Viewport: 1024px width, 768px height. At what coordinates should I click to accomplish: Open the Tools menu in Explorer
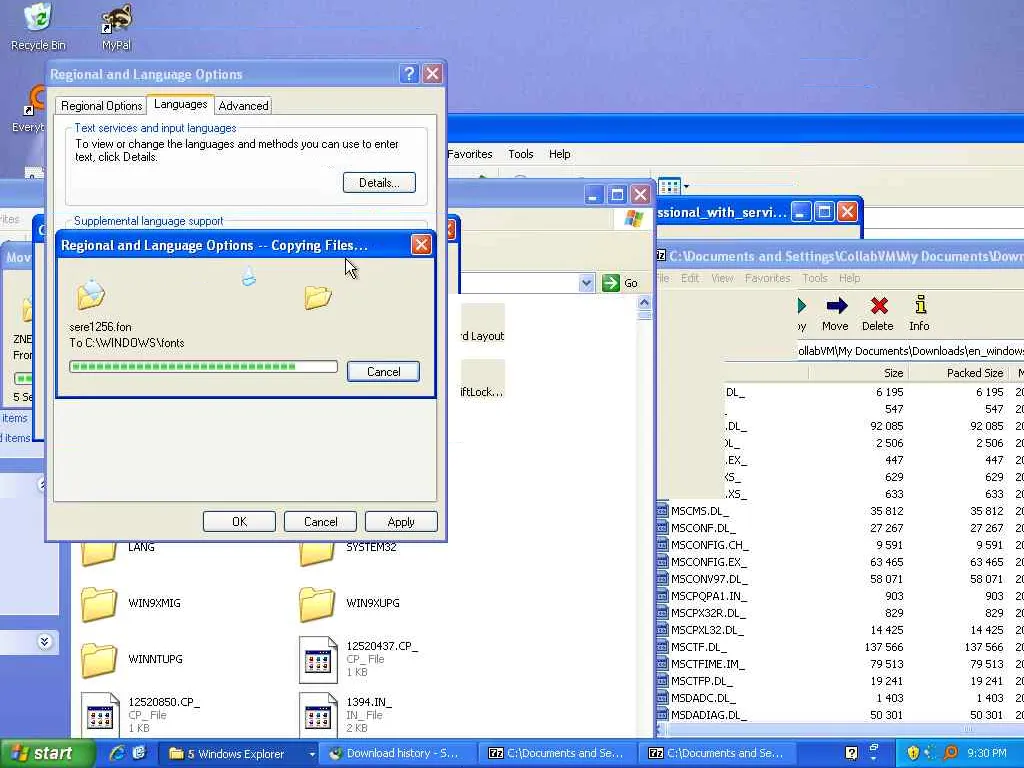pyautogui.click(x=520, y=154)
